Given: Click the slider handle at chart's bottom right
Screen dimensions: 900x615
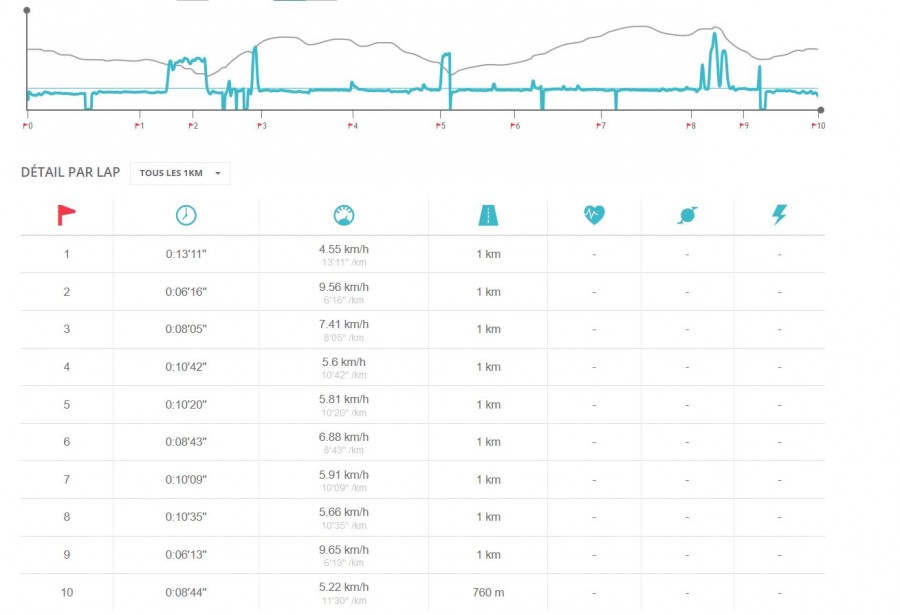Looking at the screenshot, I should [821, 109].
